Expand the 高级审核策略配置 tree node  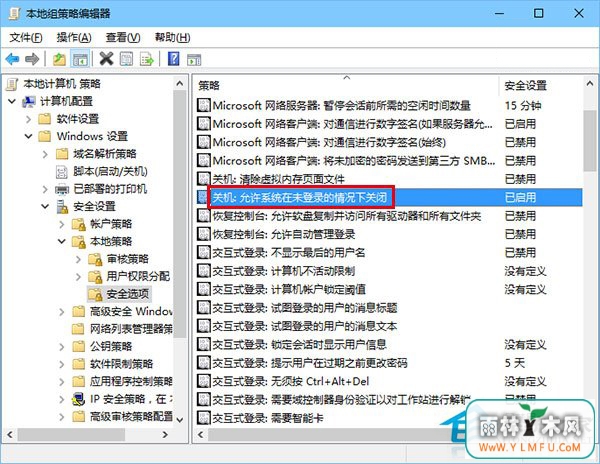click(62, 417)
